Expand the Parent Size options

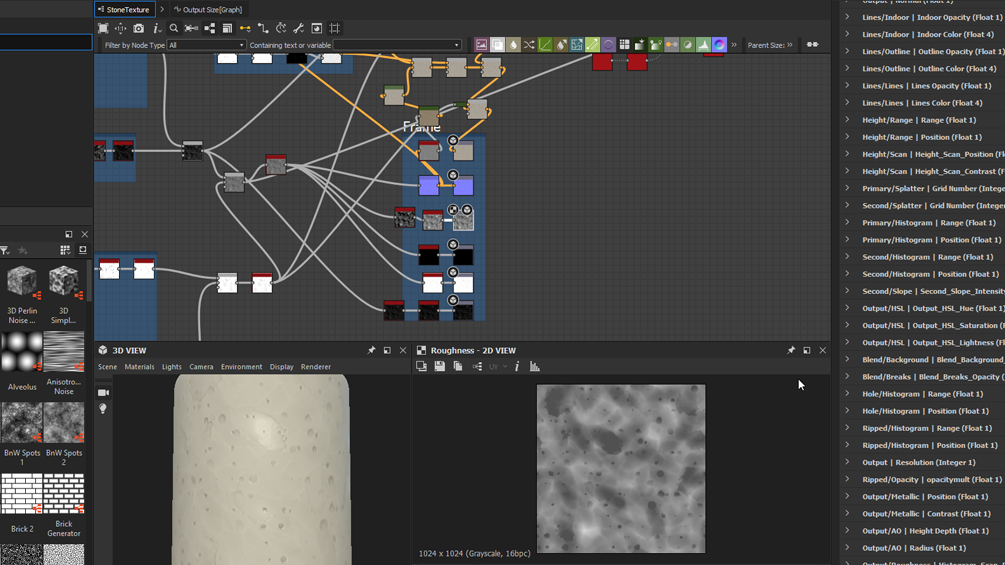[x=790, y=45]
